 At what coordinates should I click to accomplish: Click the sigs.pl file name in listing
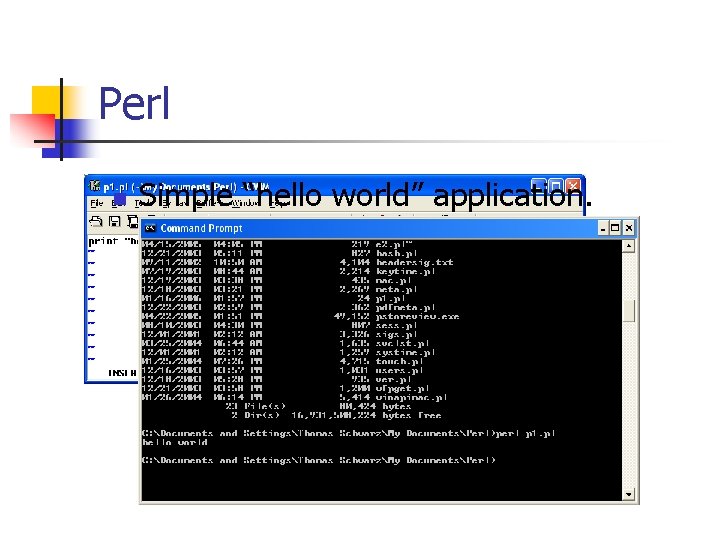(x=397, y=334)
